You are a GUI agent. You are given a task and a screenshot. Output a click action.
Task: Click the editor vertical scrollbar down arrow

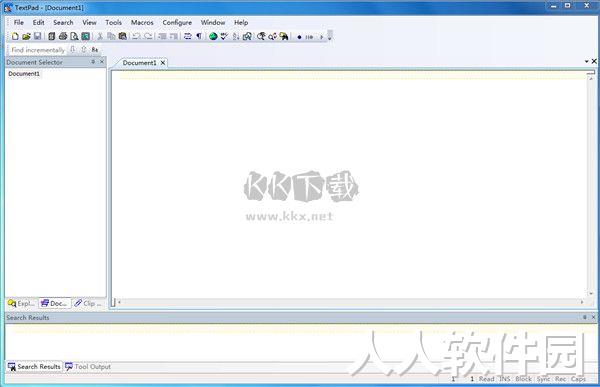click(x=591, y=294)
